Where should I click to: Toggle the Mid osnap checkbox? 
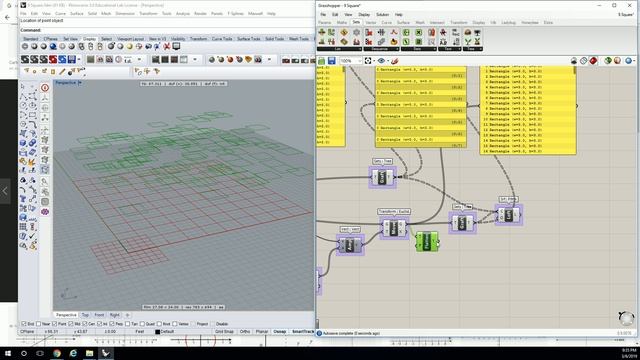pyautogui.click(x=71, y=324)
